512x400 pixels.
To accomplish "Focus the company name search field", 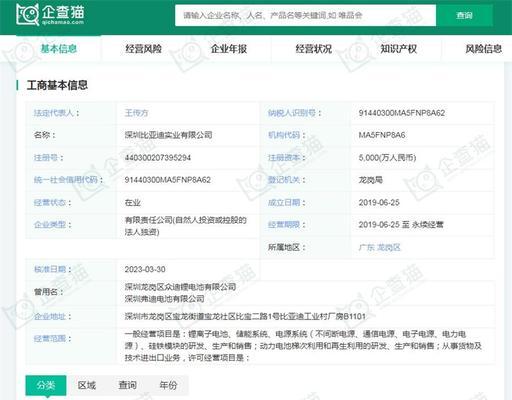I will pos(305,15).
